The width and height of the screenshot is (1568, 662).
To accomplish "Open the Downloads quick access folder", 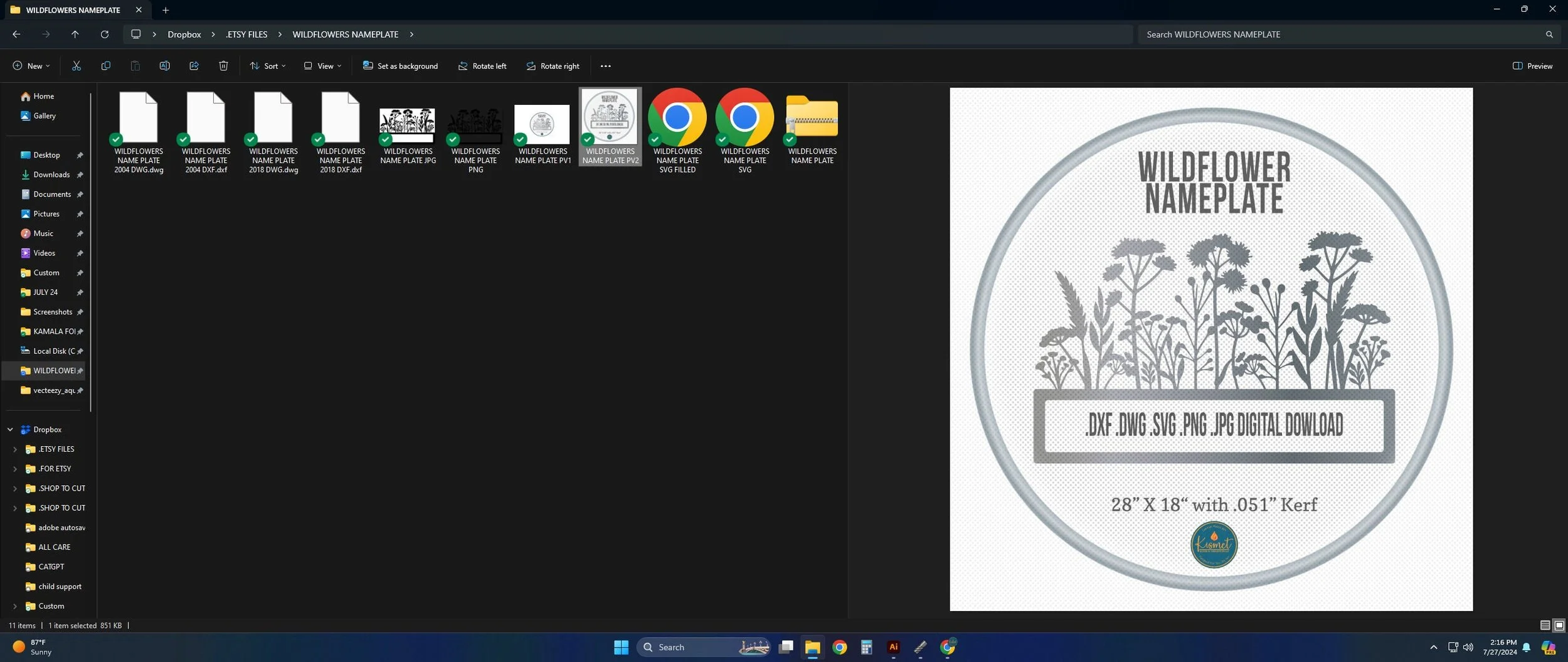I will 51,174.
